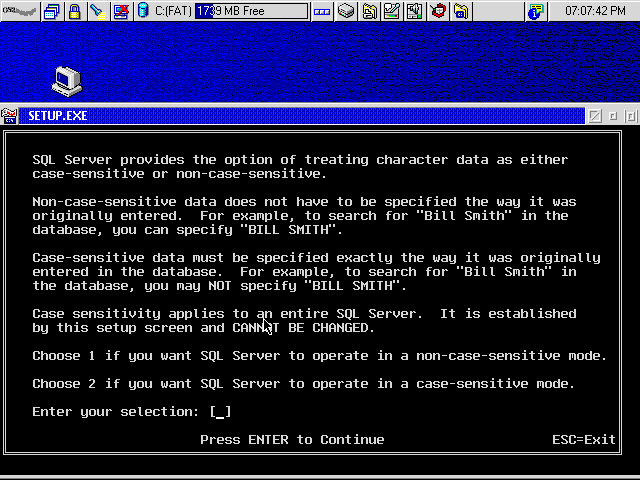Viewport: 640px width, 480px height.
Task: Click the SETUP.EXE title bar
Action: coord(302,116)
